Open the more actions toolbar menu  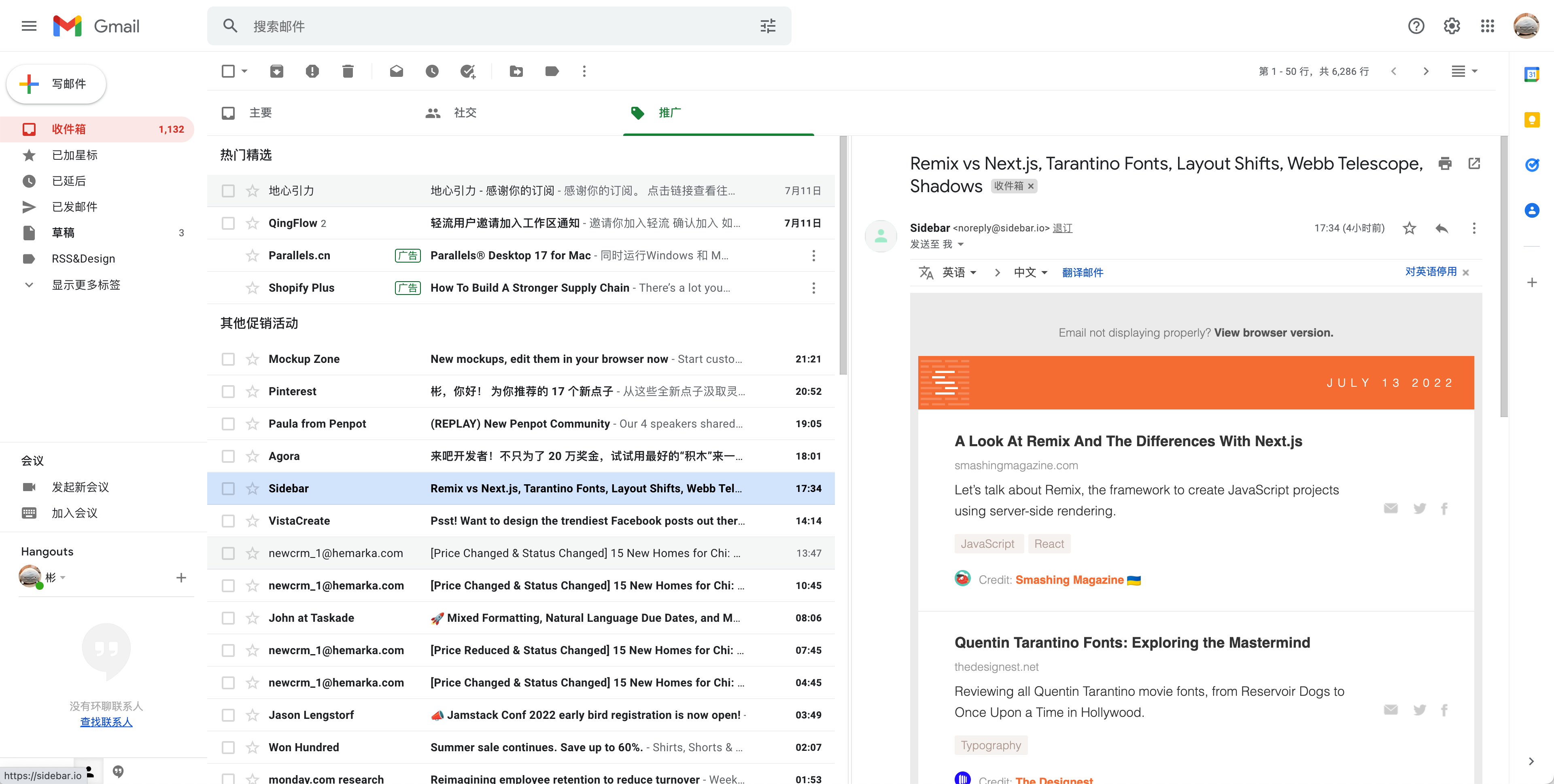[584, 71]
